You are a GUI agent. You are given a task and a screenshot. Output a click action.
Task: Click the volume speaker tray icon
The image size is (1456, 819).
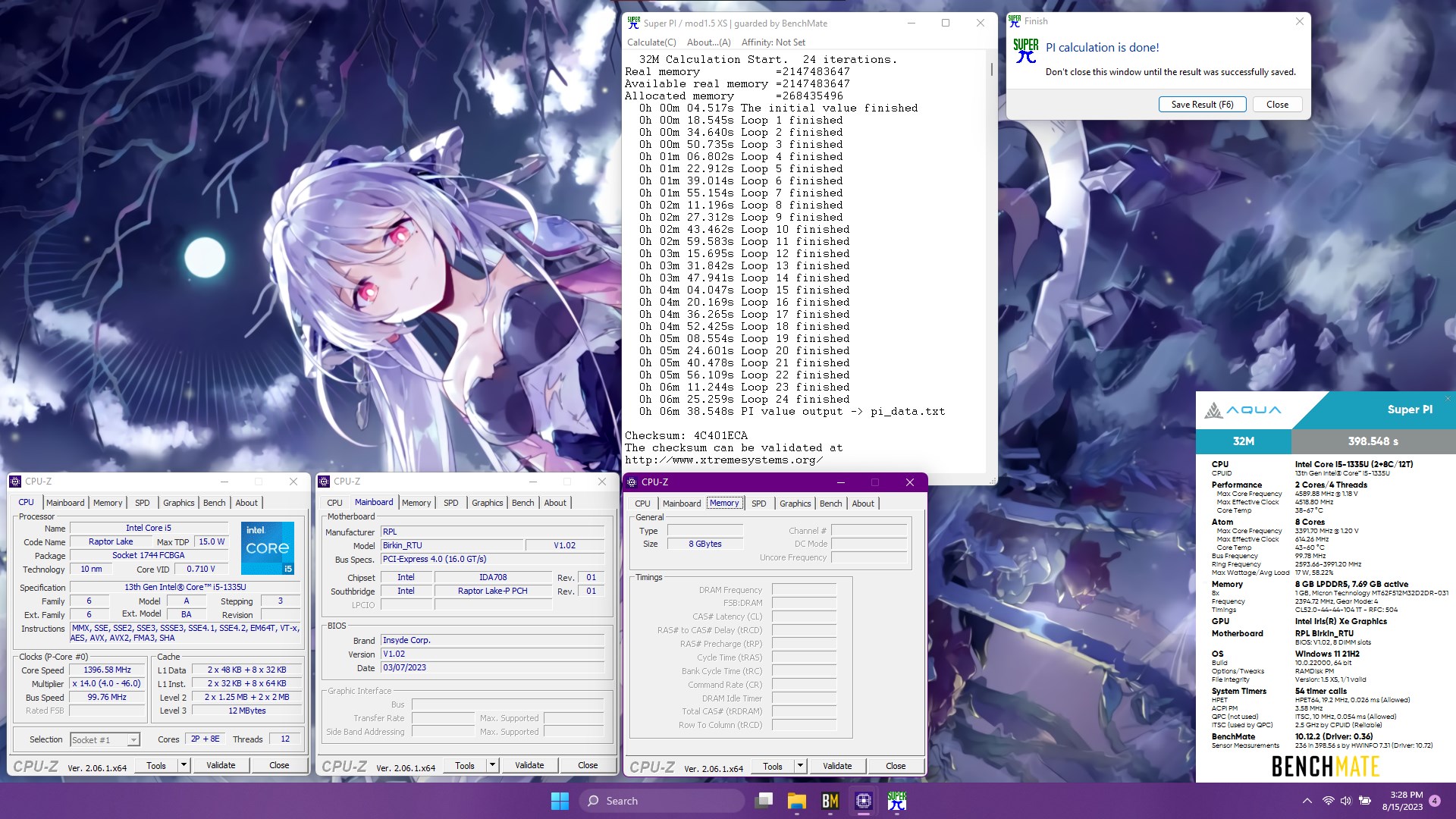click(1346, 801)
